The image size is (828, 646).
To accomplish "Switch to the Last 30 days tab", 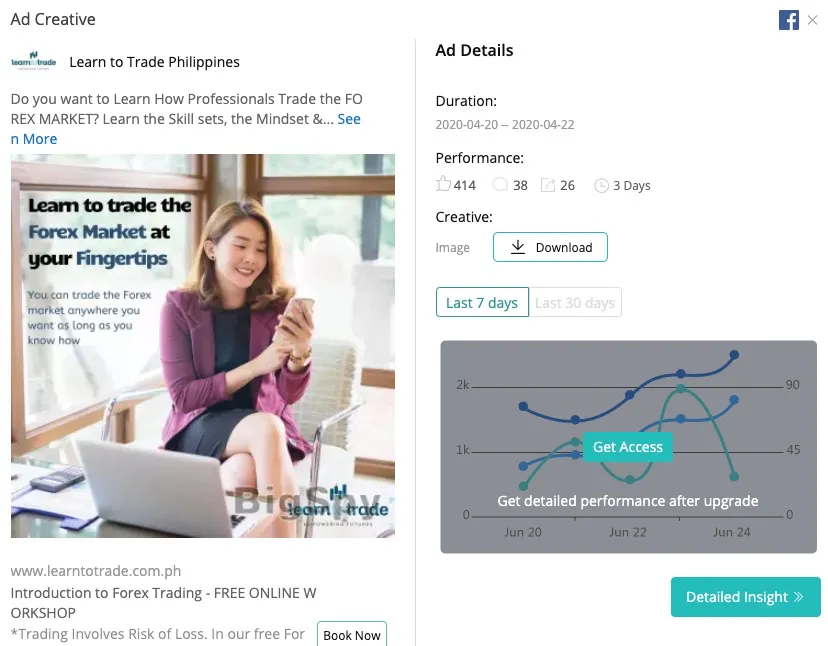I will 575,301.
